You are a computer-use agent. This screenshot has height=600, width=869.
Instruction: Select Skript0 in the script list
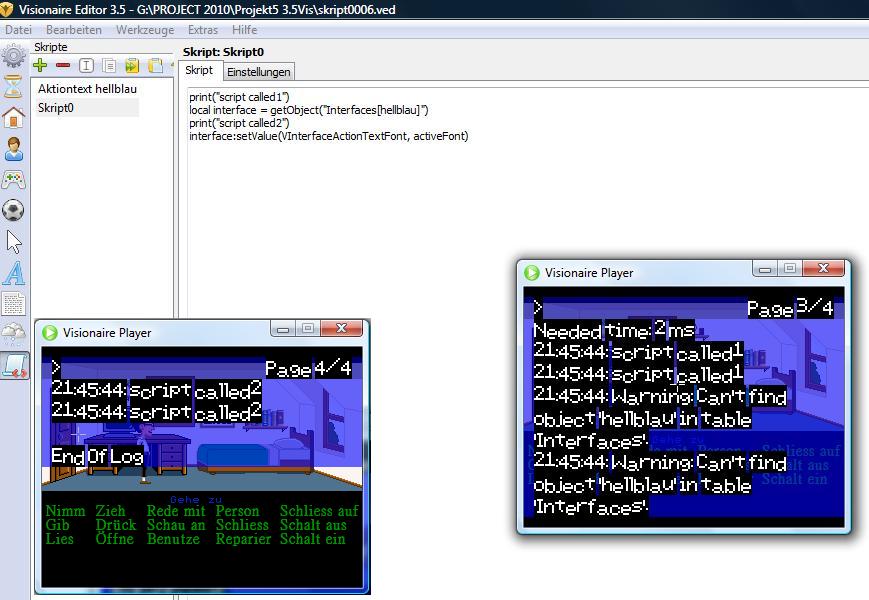click(x=55, y=107)
